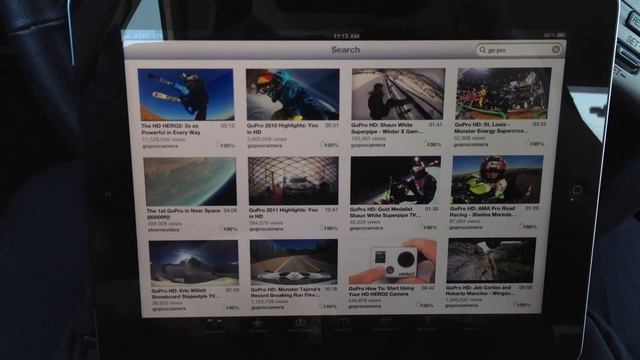Select title 'GoPro 2010 Highlights: You in HD'
640x360 pixels.
tap(282, 129)
